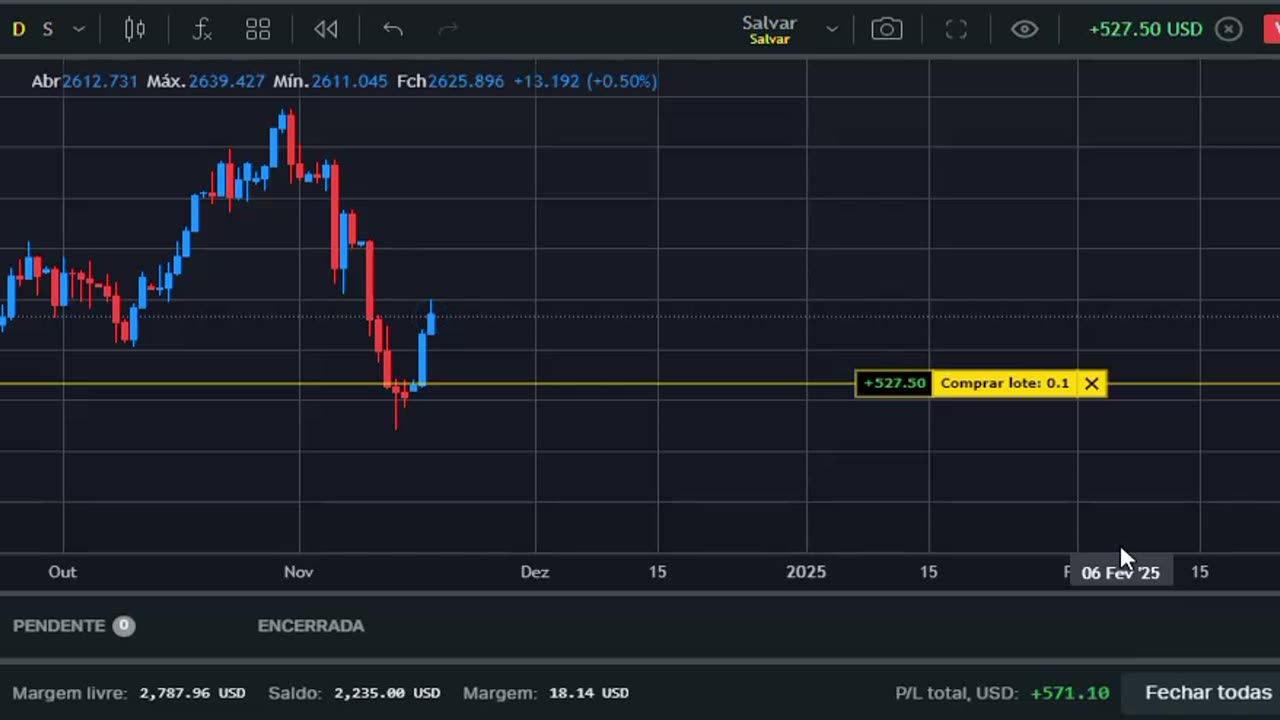The image size is (1280, 720).
Task: Click the Máx. 2639.427 high price
Action: pyautogui.click(x=206, y=81)
